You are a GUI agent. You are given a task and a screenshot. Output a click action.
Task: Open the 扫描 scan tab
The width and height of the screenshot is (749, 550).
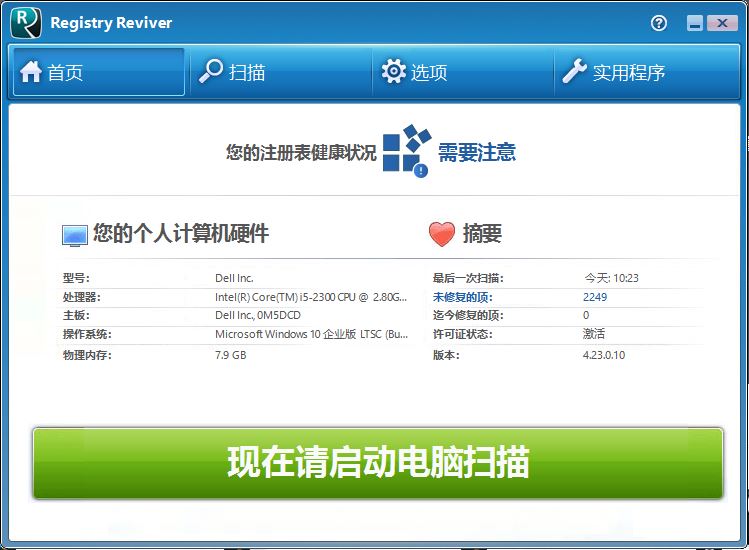click(x=281, y=72)
